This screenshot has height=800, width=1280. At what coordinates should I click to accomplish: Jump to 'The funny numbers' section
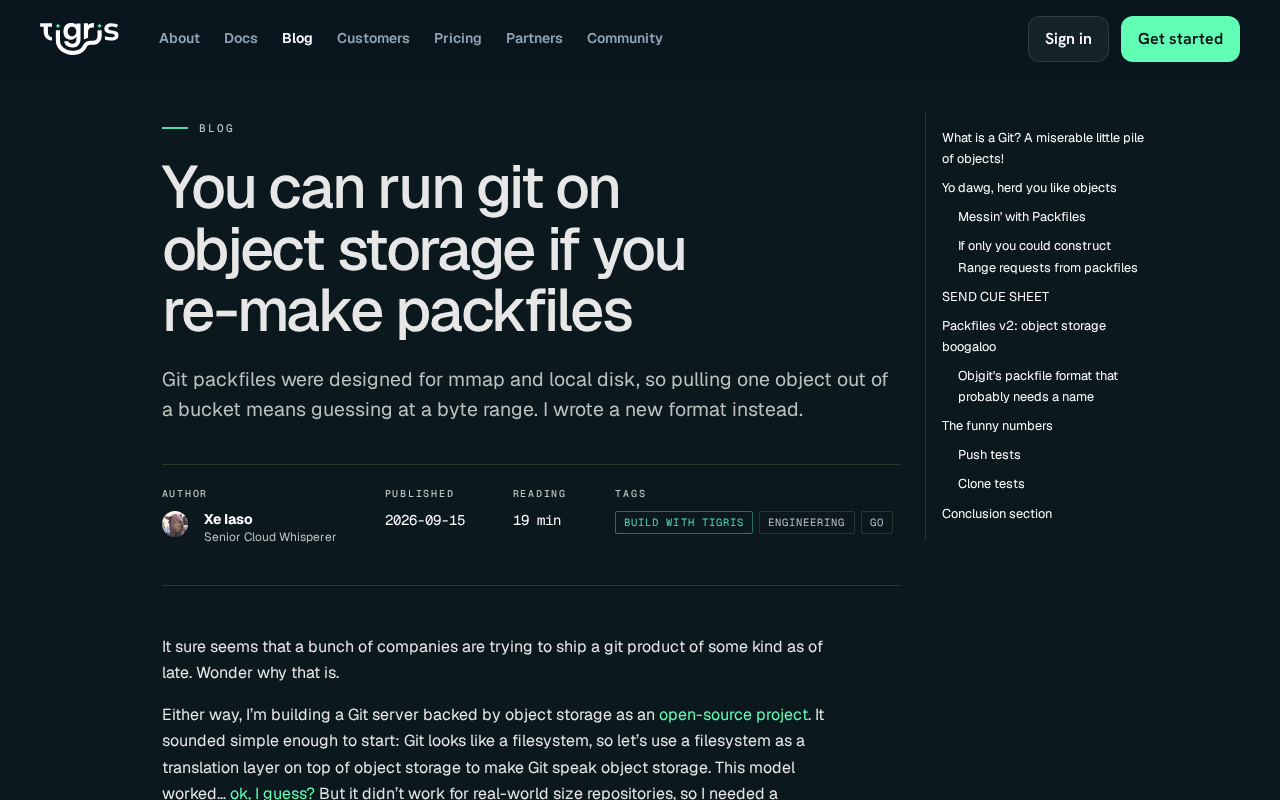click(997, 426)
